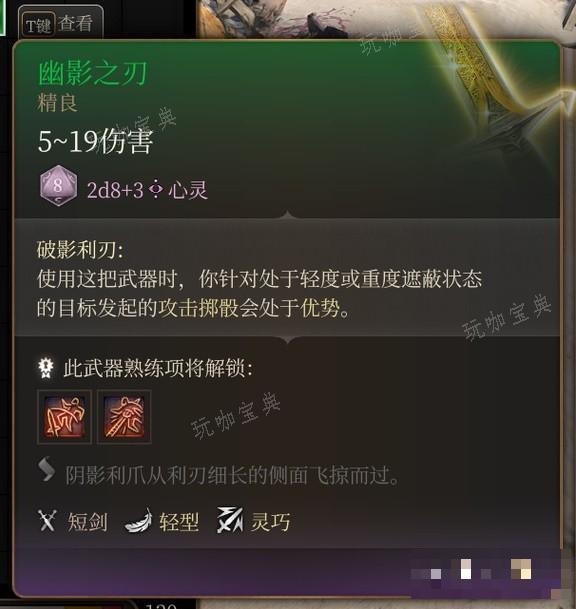
Task: Click the proficiency medal icon
Action: pyautogui.click(x=46, y=367)
